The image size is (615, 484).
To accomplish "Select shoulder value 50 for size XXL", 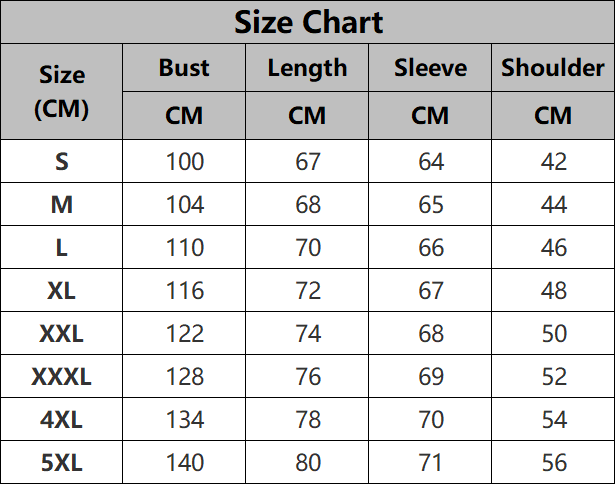I will 553,334.
